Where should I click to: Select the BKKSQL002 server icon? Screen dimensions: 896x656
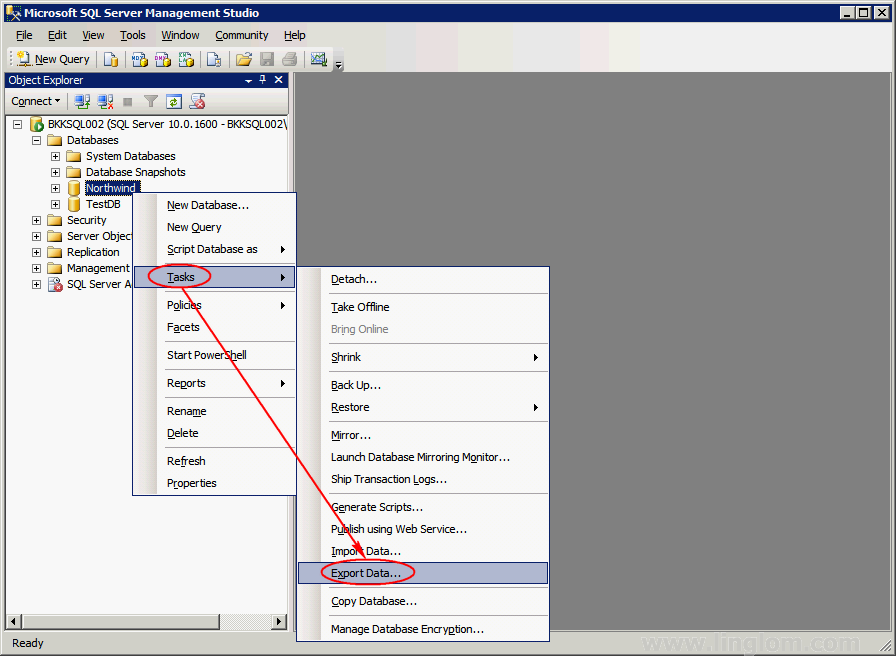point(37,124)
